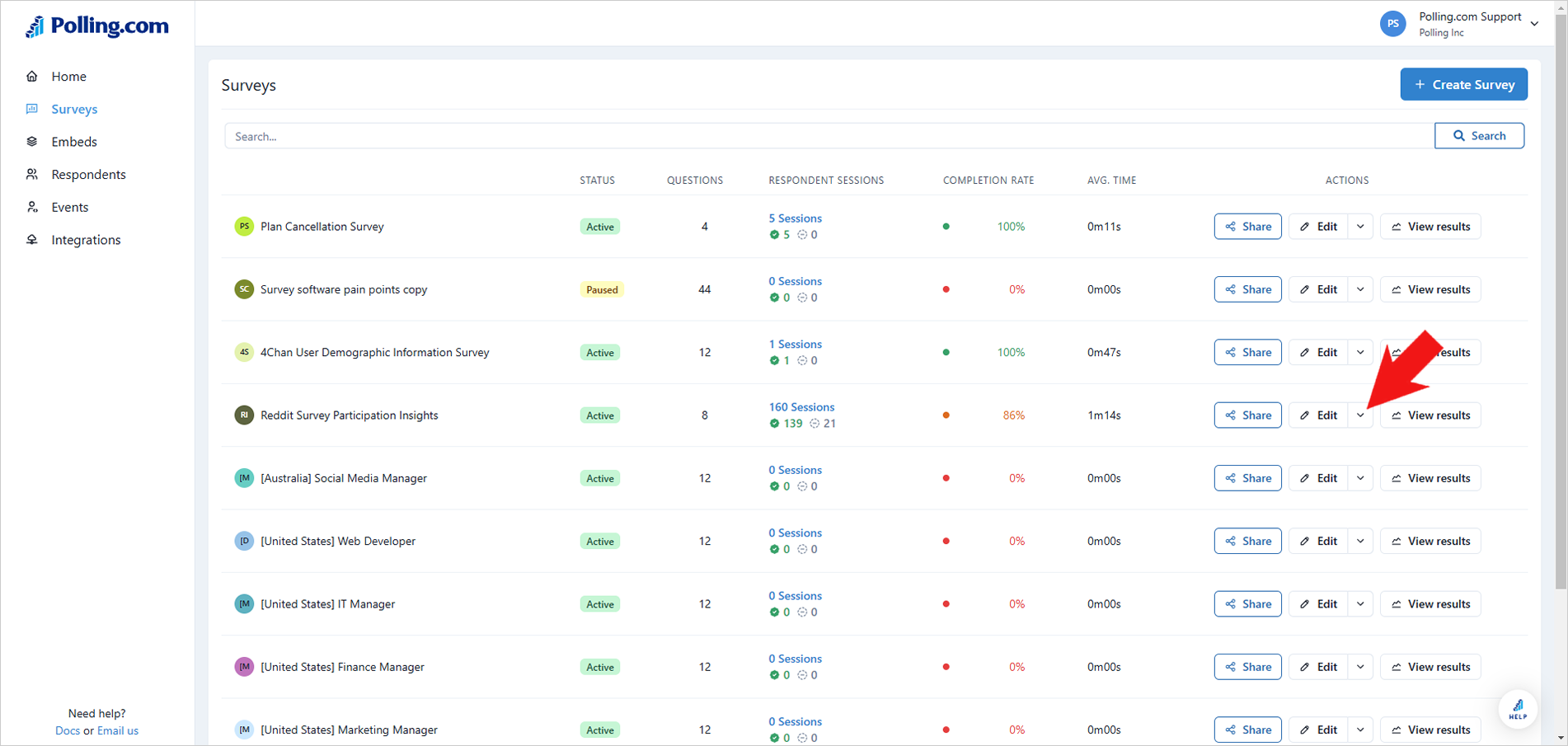Open 160 Sessions link

coord(801,407)
